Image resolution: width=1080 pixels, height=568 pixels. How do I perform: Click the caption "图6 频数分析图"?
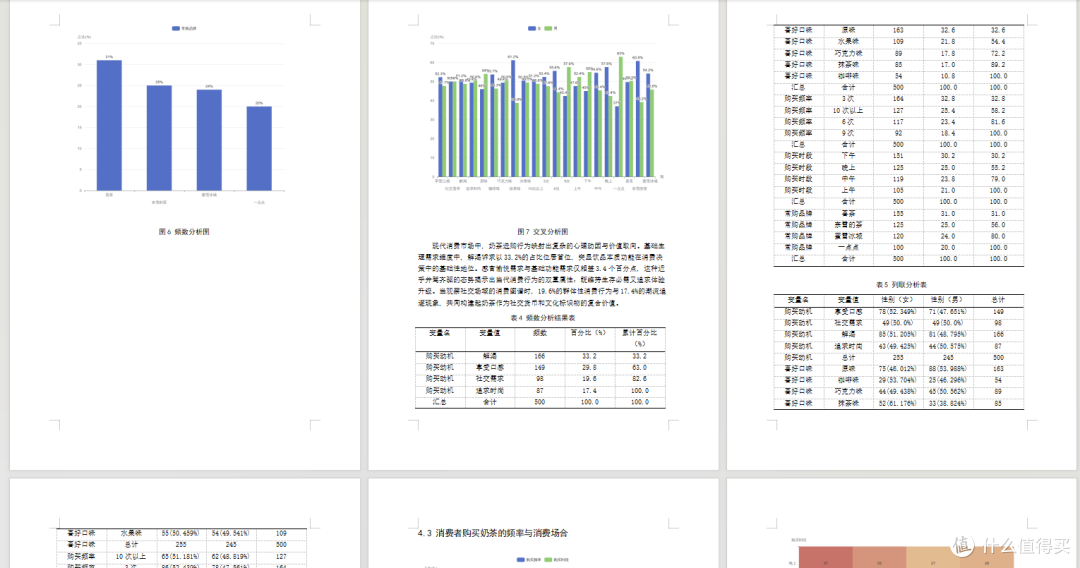[184, 232]
